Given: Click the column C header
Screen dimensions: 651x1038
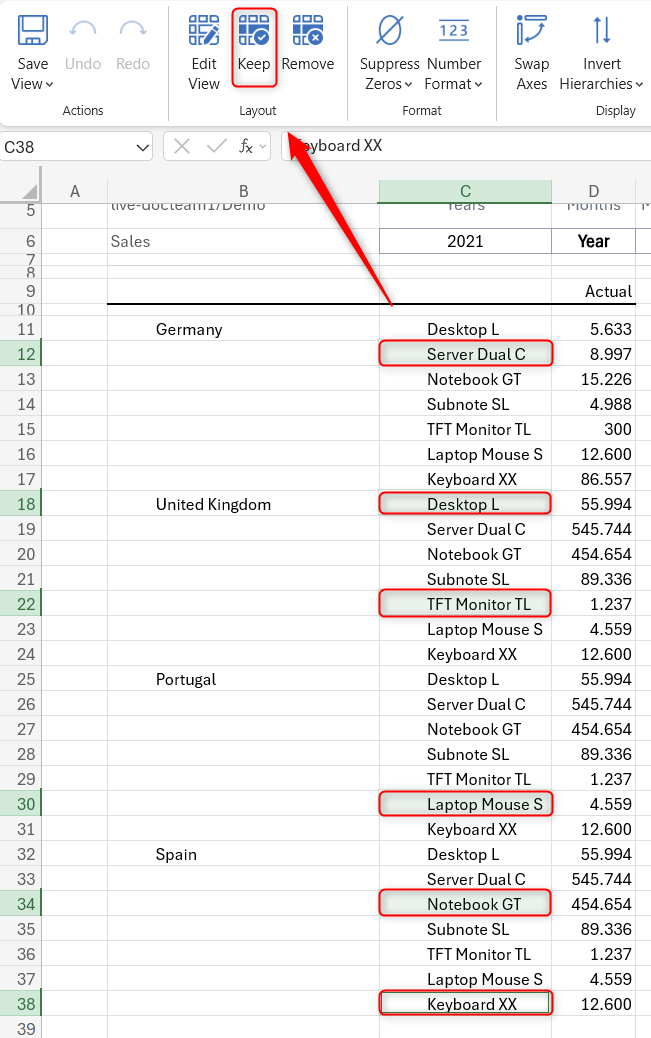Looking at the screenshot, I should [464, 191].
